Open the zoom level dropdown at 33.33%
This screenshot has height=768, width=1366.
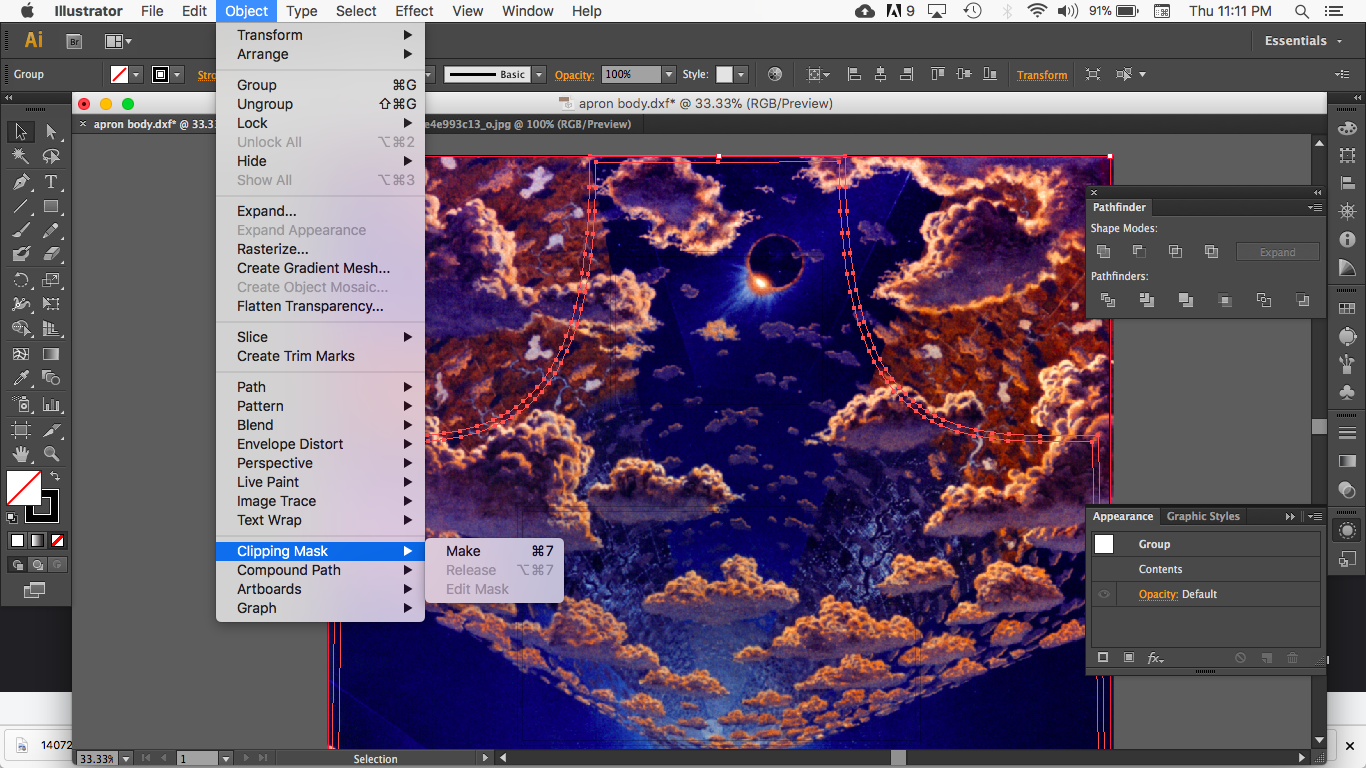coord(124,759)
